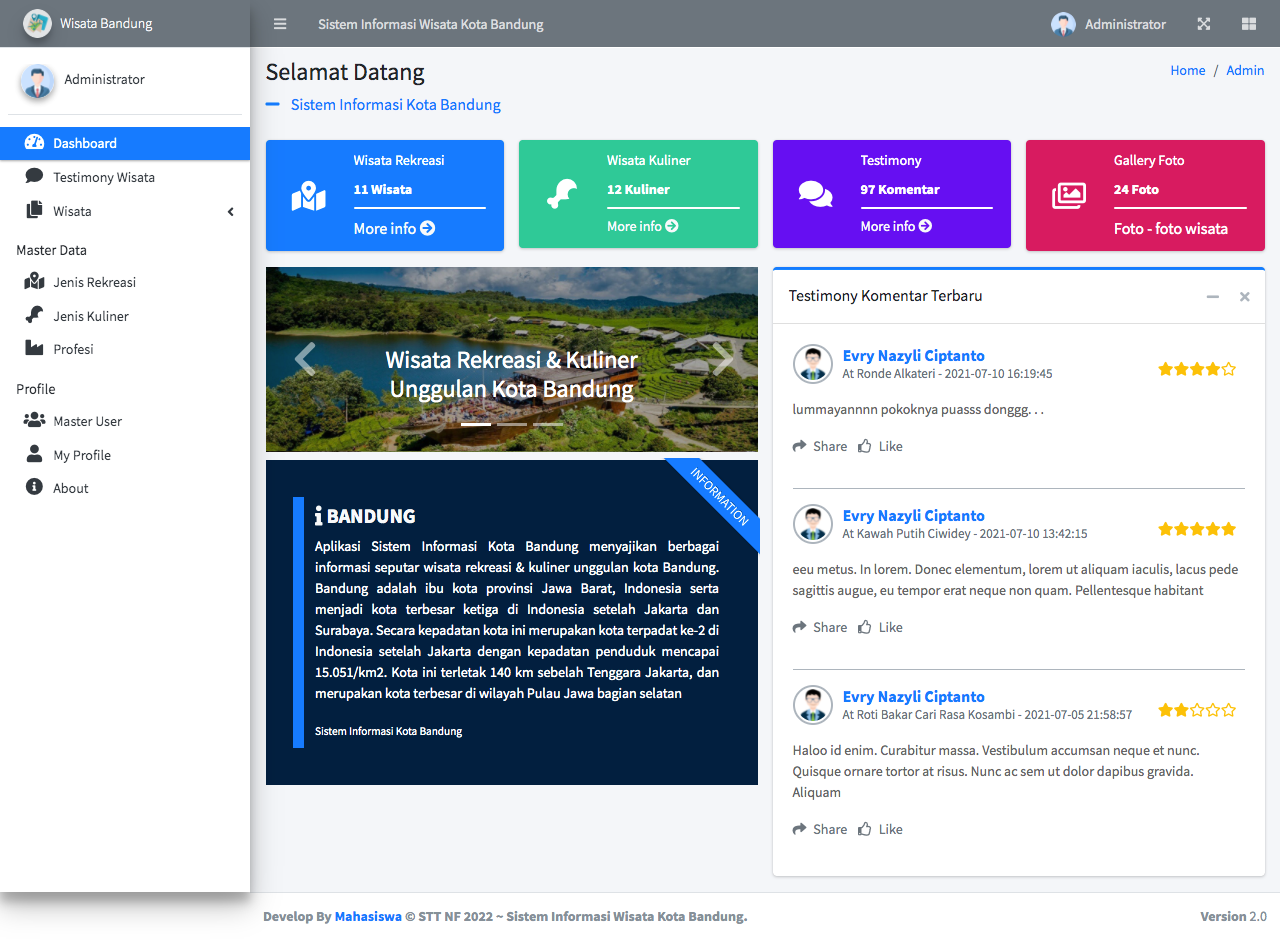The width and height of the screenshot is (1280, 940).
Task: Click the images icon in Gallery Foto card
Action: (1068, 195)
